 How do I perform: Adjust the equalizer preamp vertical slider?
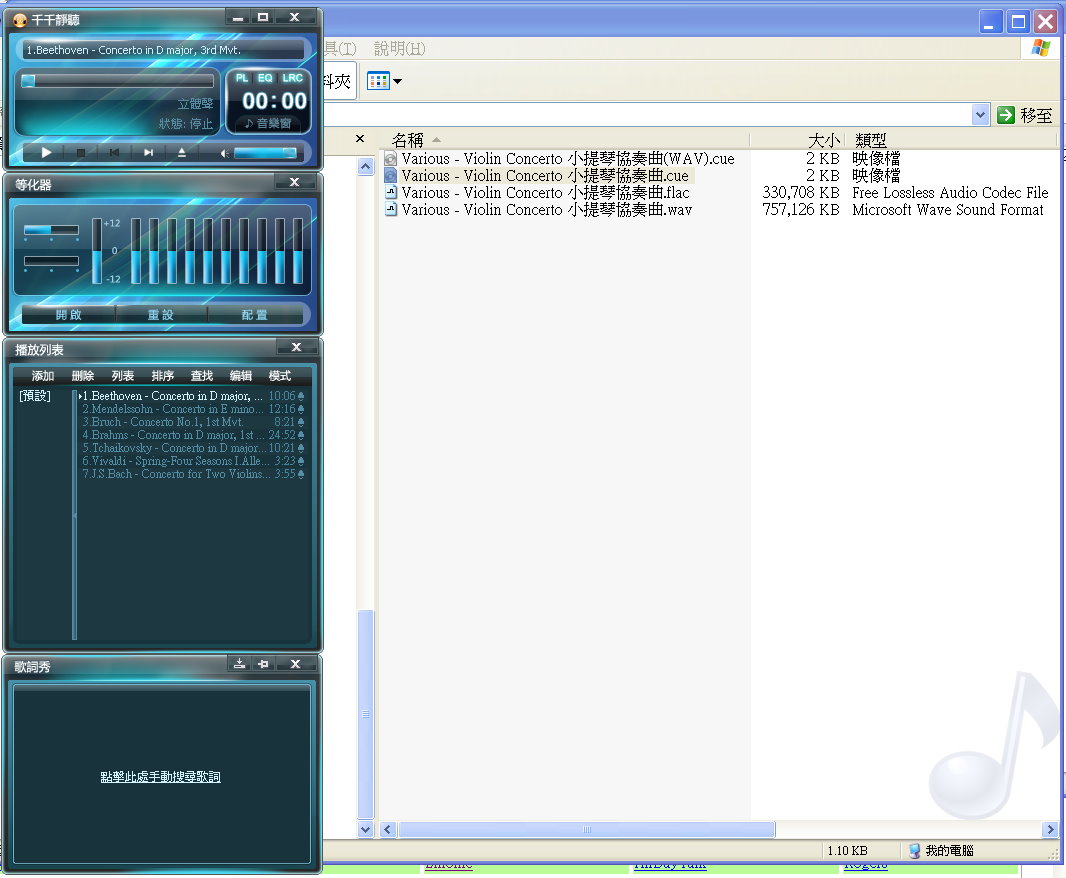(x=97, y=251)
